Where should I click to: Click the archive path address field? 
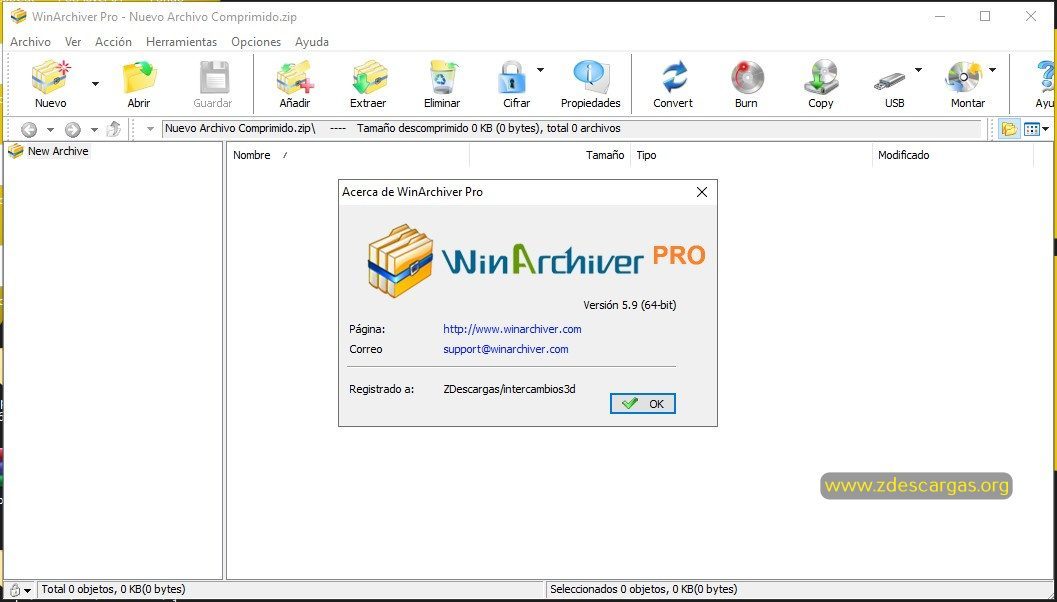[x=572, y=128]
